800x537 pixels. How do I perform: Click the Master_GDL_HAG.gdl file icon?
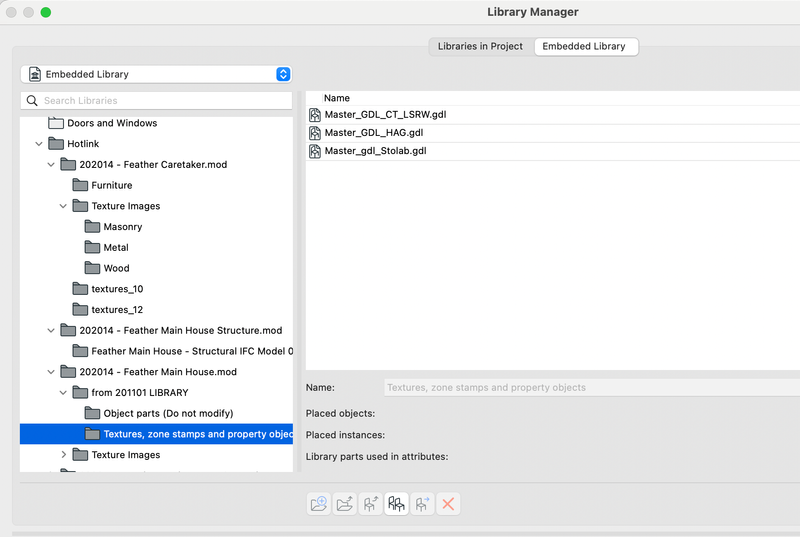(x=315, y=133)
